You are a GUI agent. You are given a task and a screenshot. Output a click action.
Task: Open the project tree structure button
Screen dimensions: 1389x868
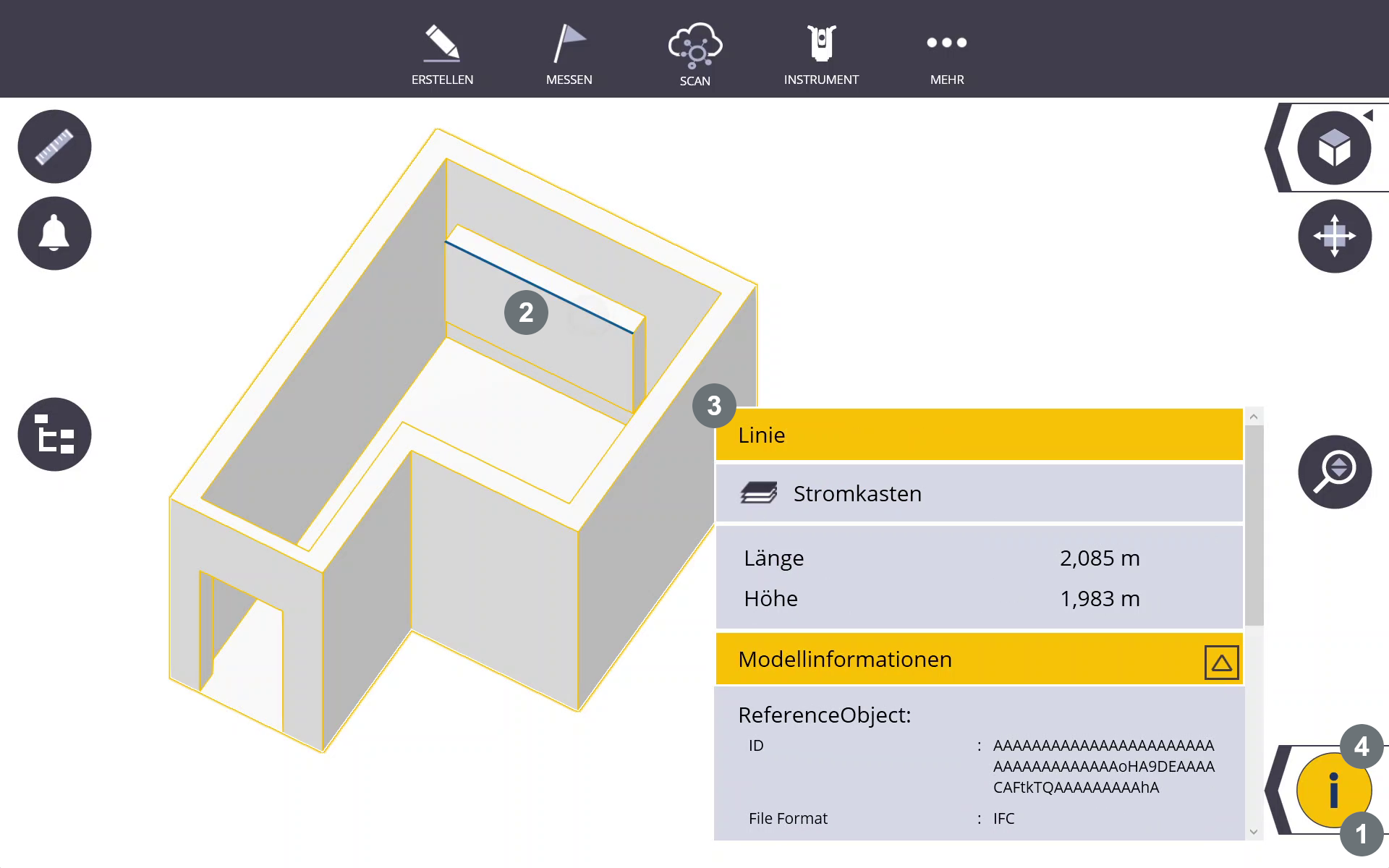pyautogui.click(x=54, y=435)
